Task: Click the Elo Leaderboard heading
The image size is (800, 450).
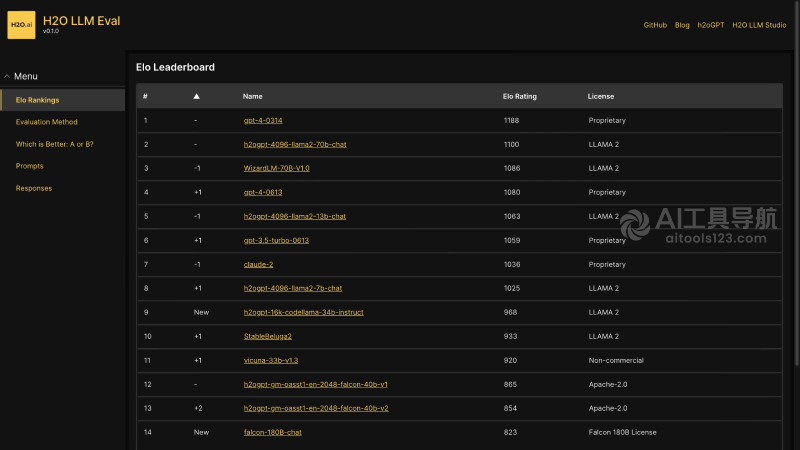Action: coord(175,67)
